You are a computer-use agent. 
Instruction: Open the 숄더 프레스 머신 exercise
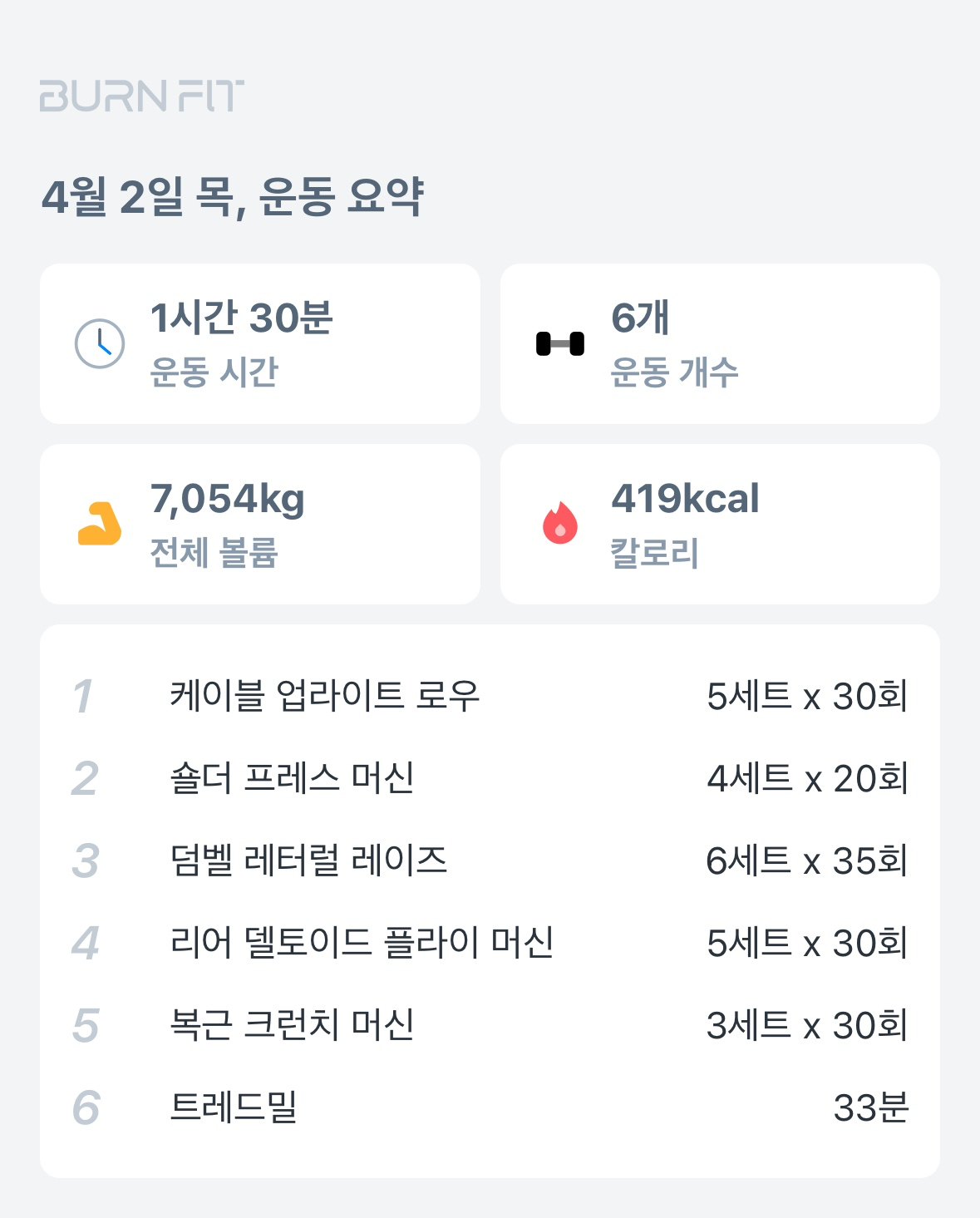click(x=292, y=778)
